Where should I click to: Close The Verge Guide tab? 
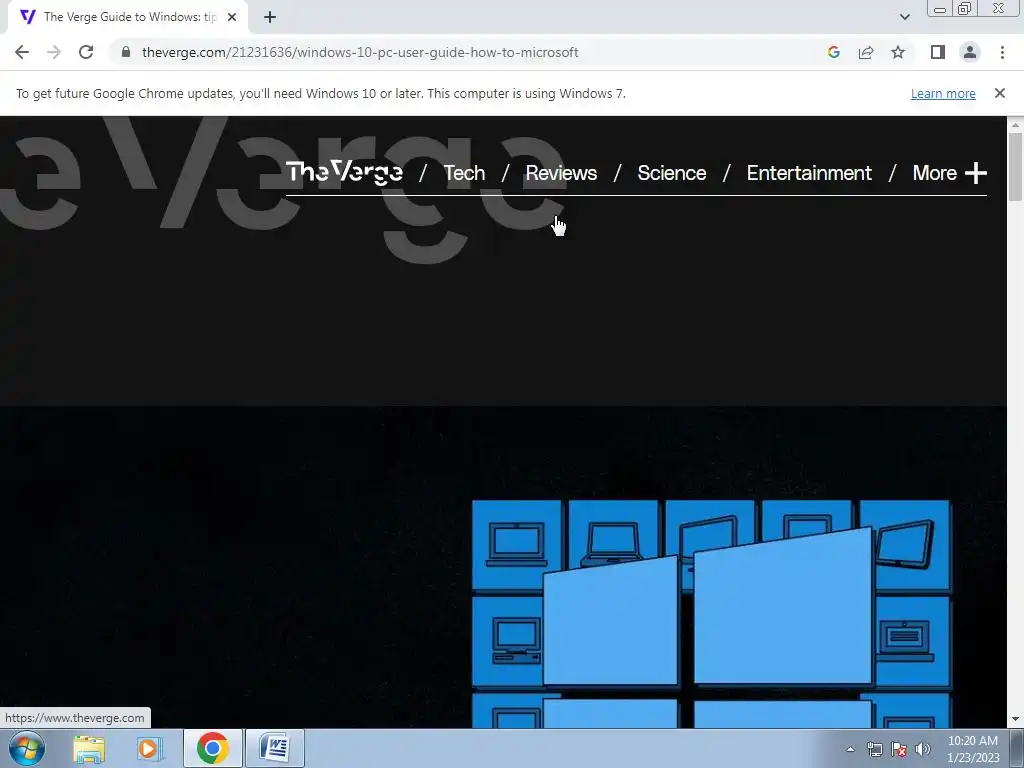[232, 17]
